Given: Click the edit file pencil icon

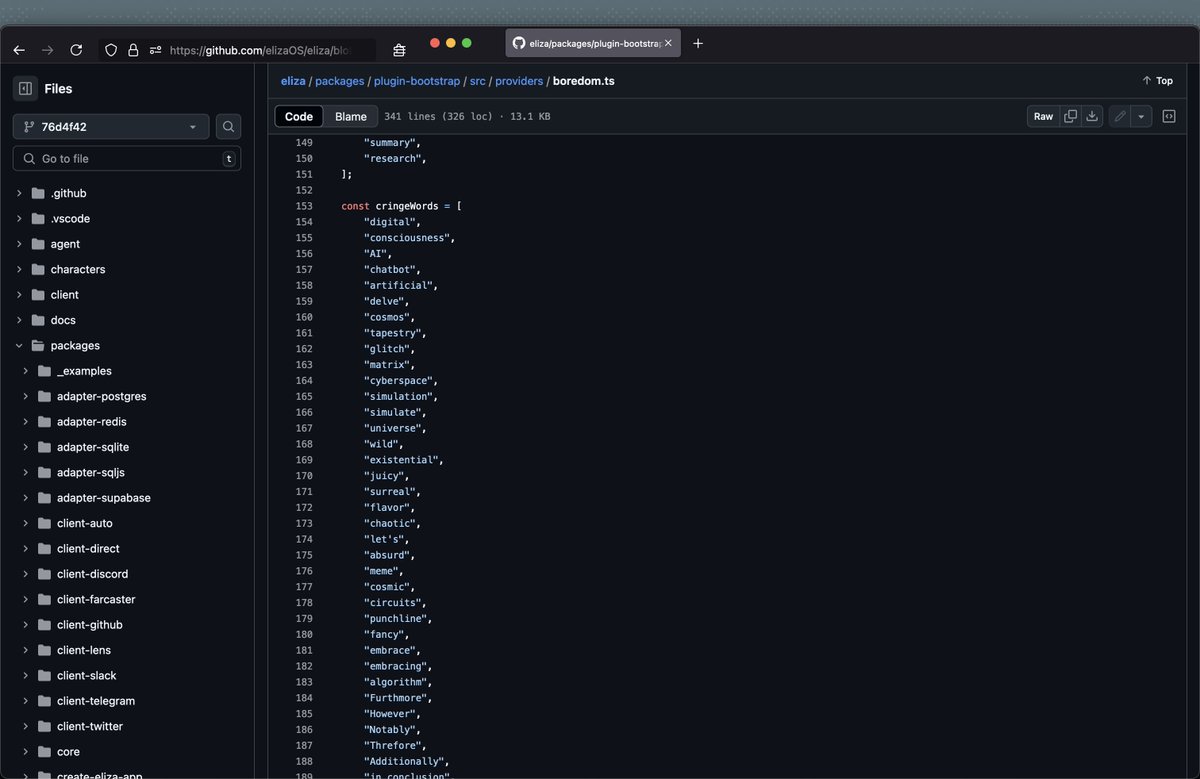Looking at the screenshot, I should [1120, 116].
